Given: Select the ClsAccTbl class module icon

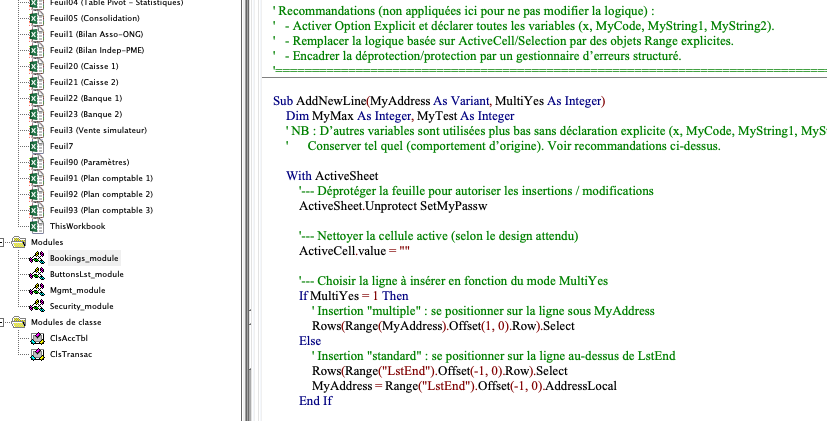Looking at the screenshot, I should click(x=38, y=338).
